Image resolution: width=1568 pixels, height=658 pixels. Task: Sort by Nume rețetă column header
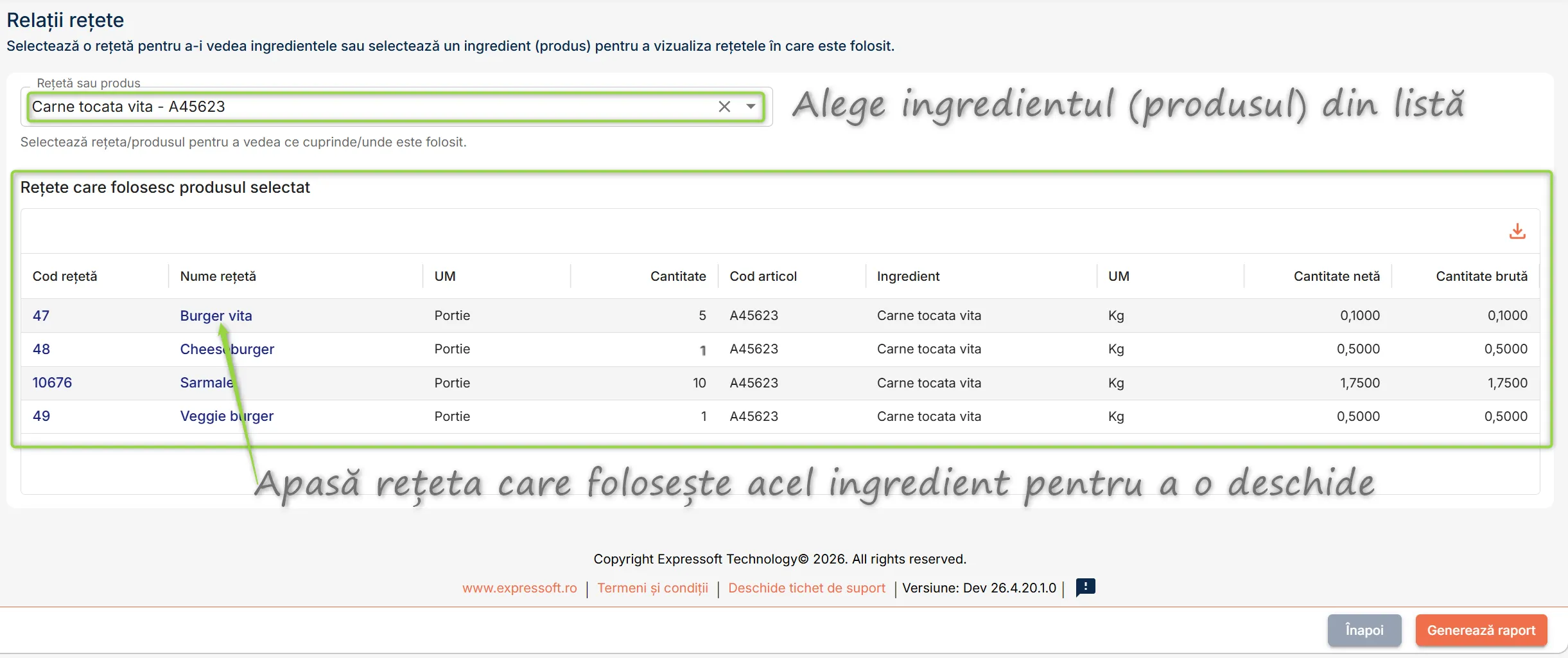[218, 276]
